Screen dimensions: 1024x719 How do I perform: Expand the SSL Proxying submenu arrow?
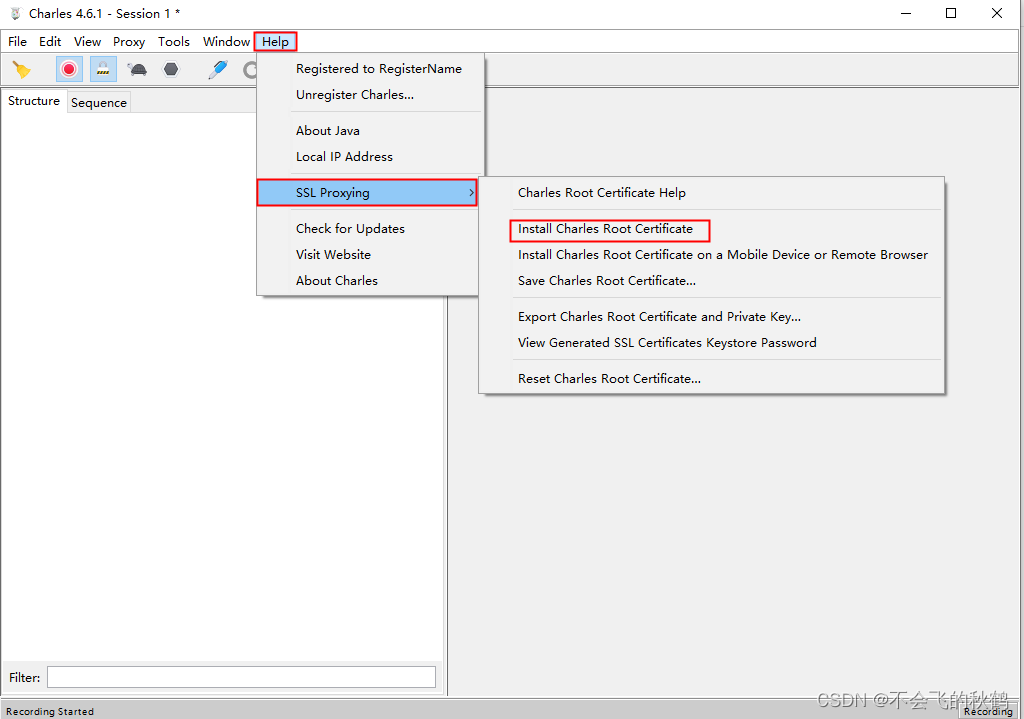[x=471, y=193]
